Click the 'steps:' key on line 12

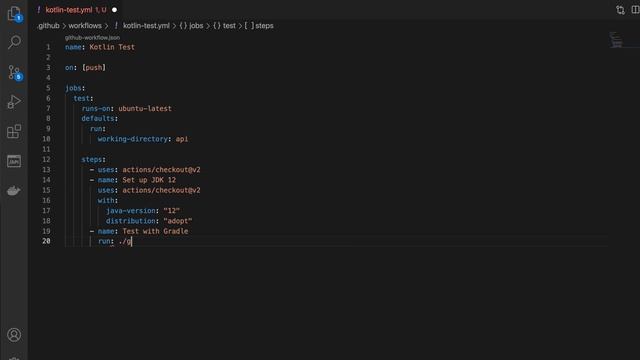pos(93,159)
